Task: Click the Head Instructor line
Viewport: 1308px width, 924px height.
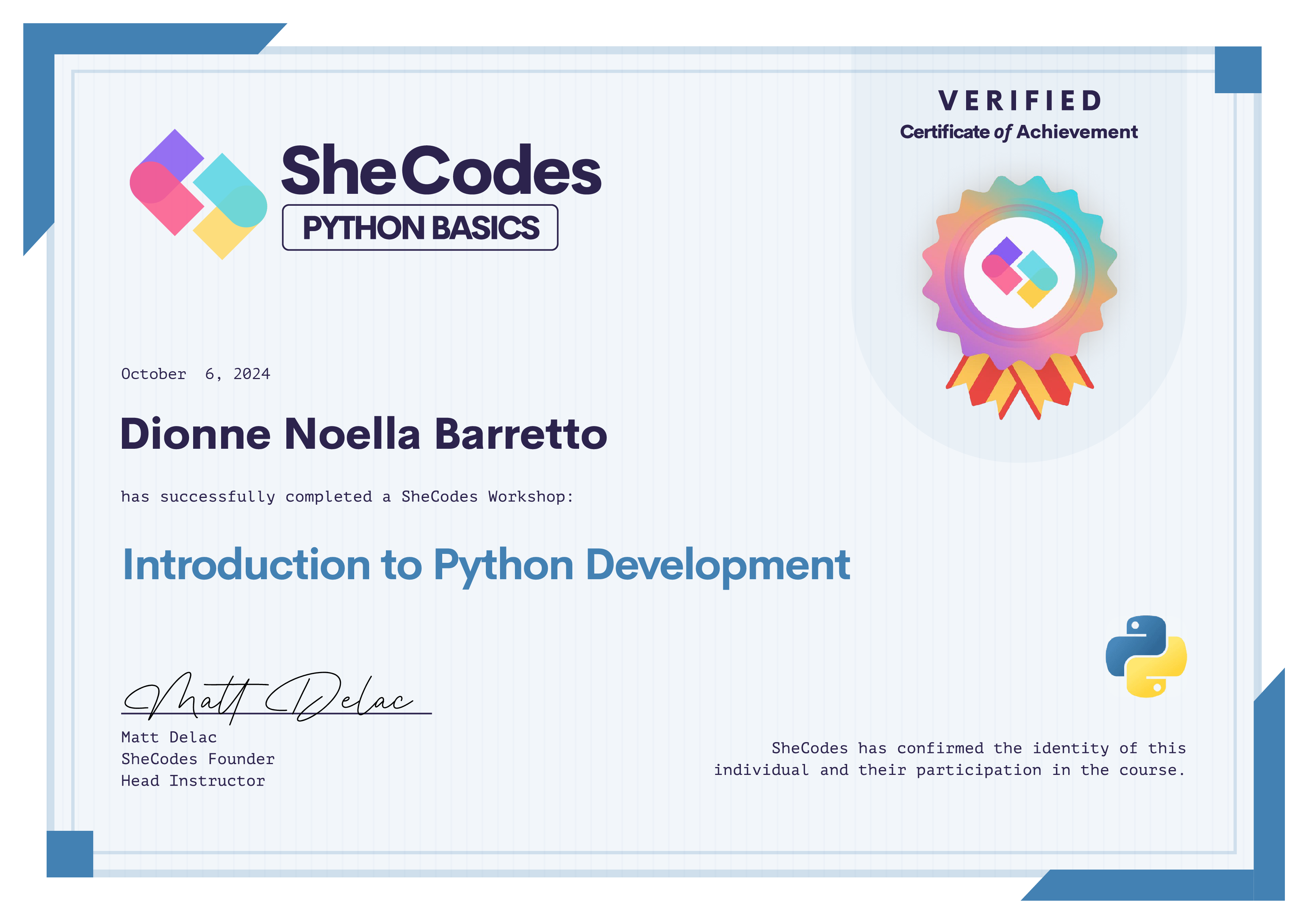Action: 192,780
